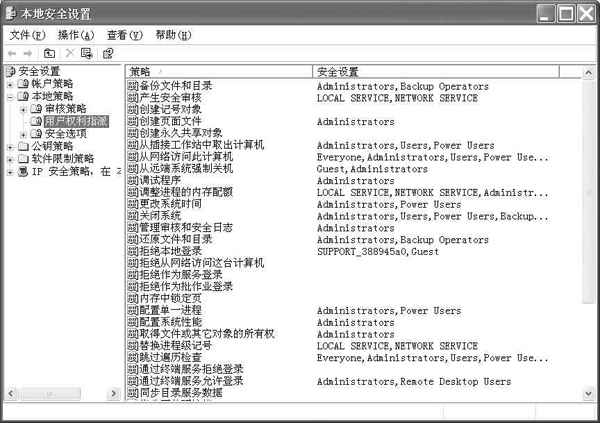Click the icon beside 拒绝从网络访问这台计算机
The image size is (600, 423).
[133, 263]
